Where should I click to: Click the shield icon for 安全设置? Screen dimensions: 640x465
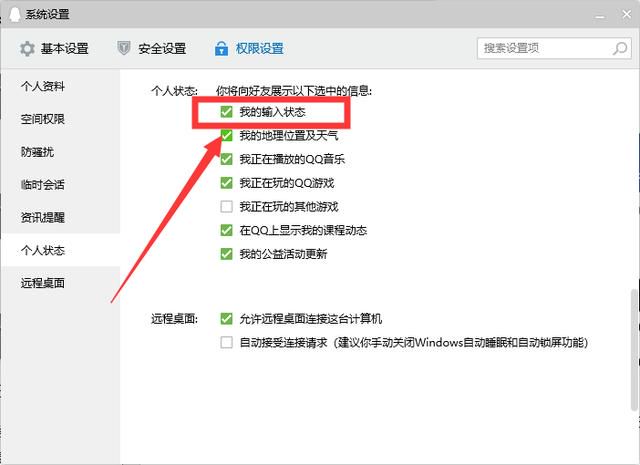(124, 48)
